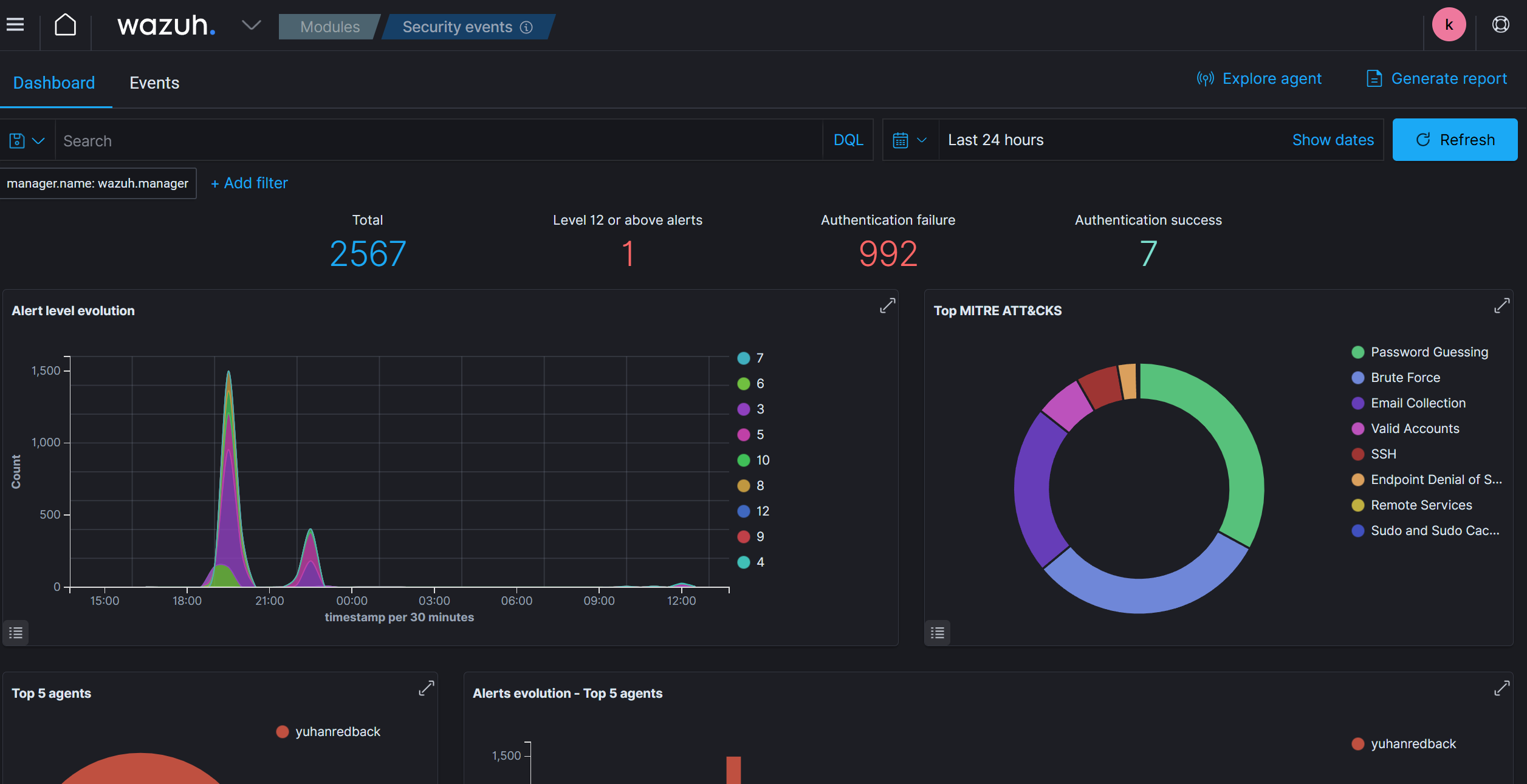Screen dimensions: 1527x784
Task: Select level 8 legend entry
Action: coord(751,486)
